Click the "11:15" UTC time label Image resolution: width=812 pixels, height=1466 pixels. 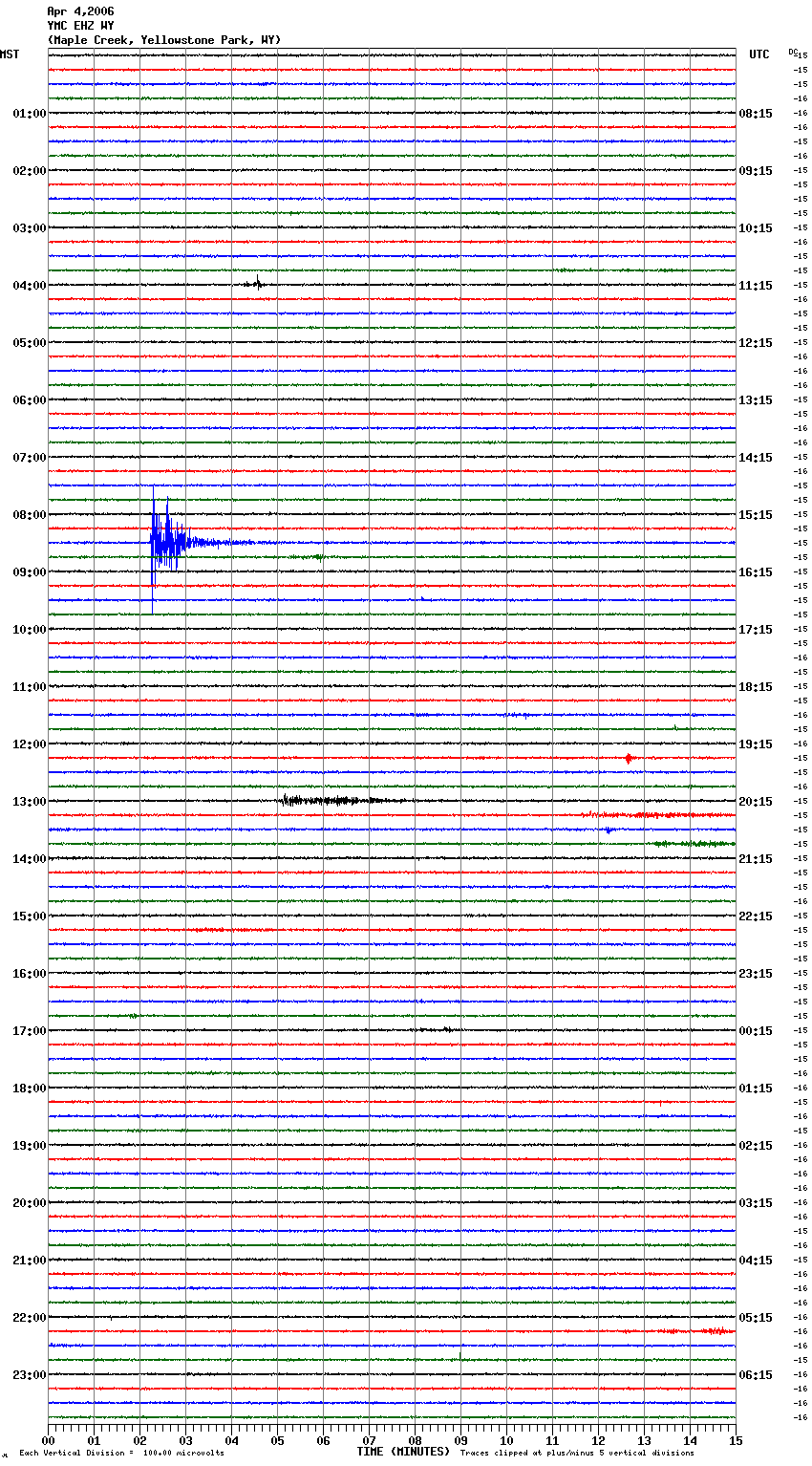pos(756,286)
